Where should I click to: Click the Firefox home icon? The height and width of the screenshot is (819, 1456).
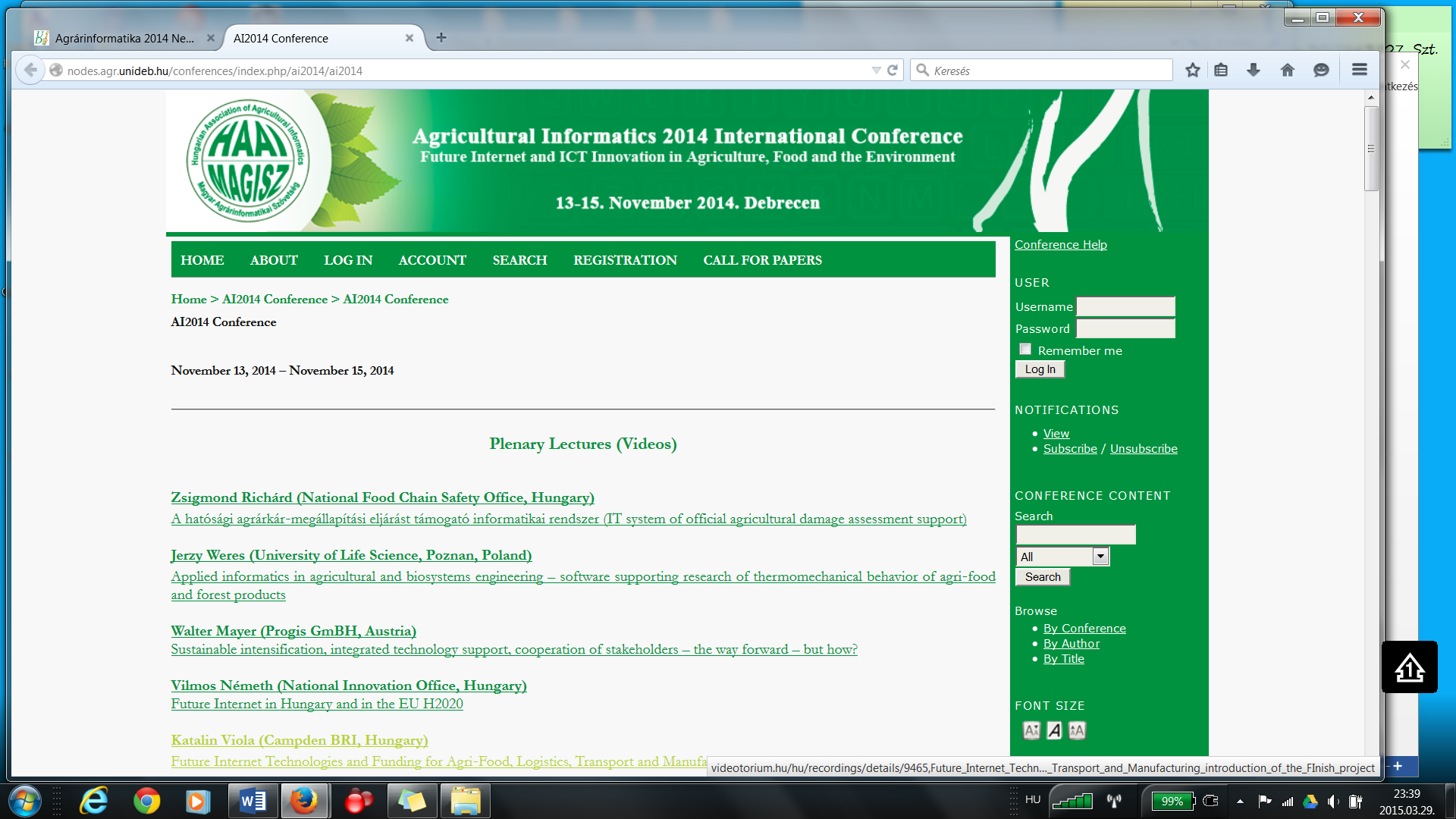coord(1287,71)
